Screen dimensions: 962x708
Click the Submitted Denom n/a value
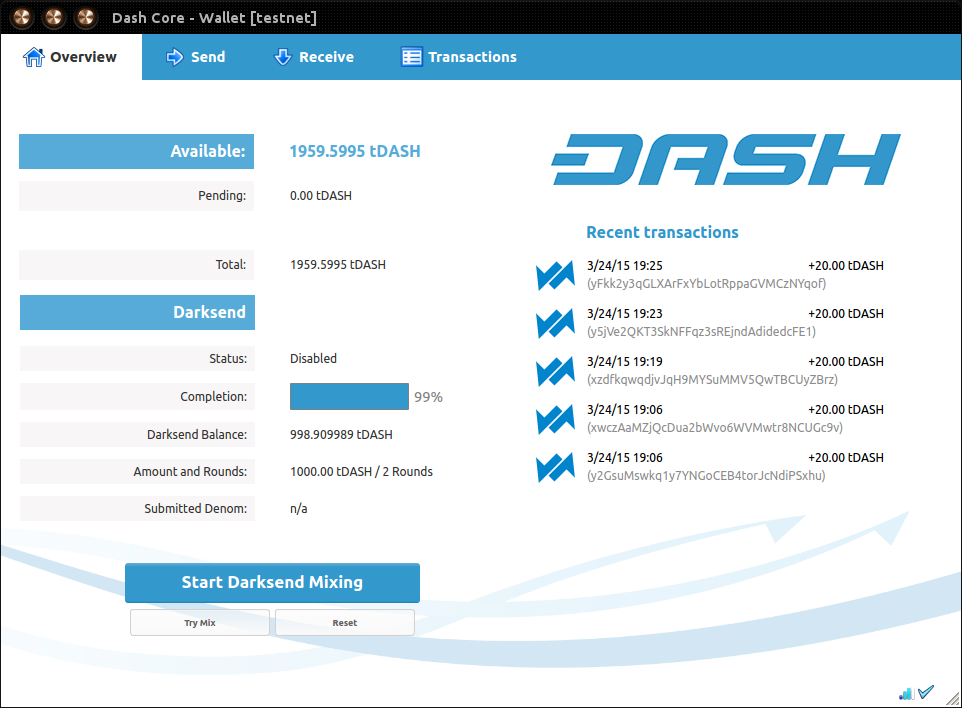pos(299,509)
